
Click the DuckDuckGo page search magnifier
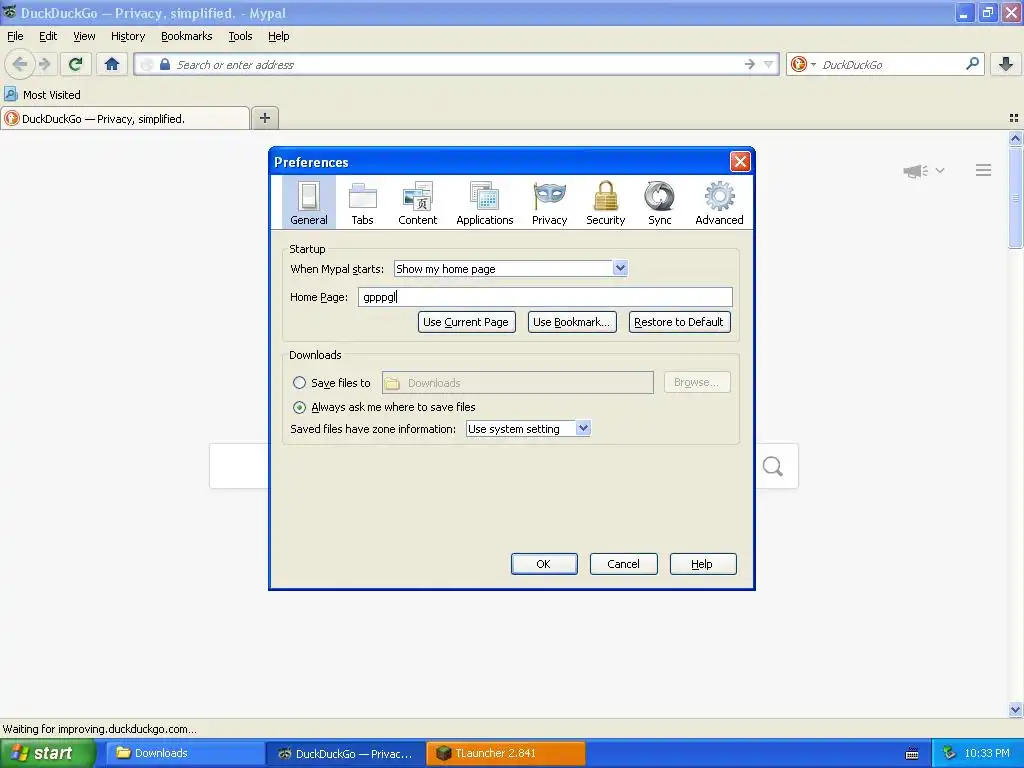tap(773, 466)
